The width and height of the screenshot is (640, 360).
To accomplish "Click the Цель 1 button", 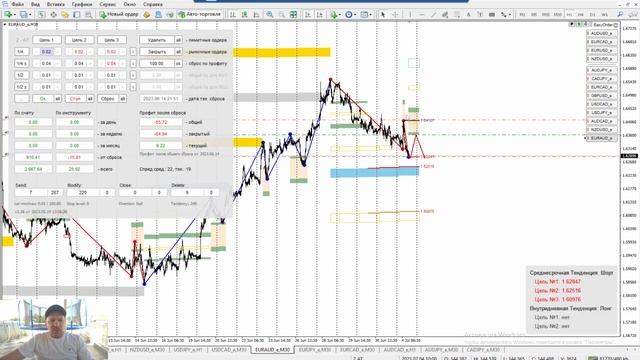I will pyautogui.click(x=47, y=40).
